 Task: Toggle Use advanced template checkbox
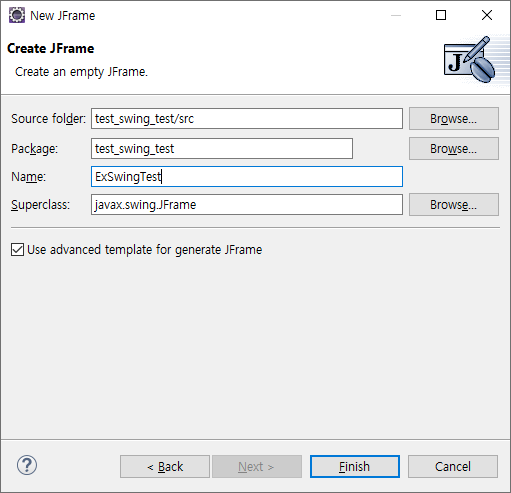[x=17, y=250]
